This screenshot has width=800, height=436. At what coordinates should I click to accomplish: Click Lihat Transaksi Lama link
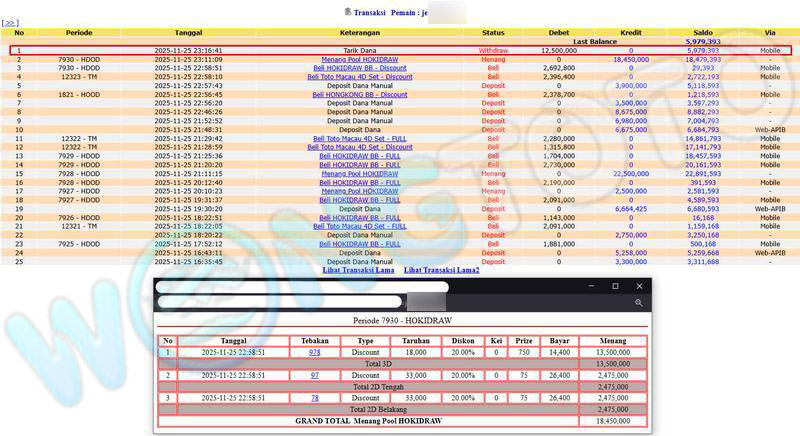point(357,270)
